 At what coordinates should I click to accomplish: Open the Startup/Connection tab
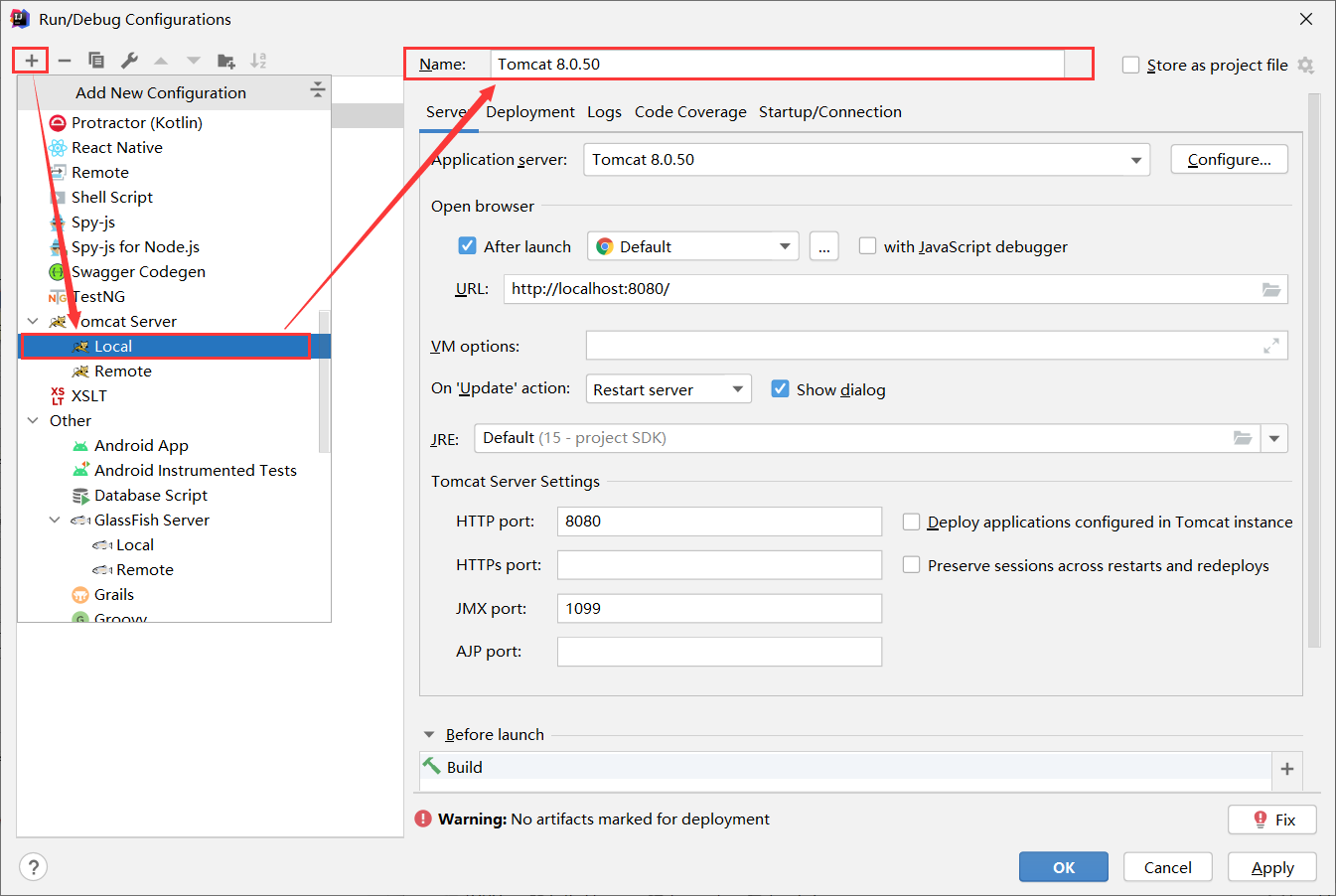click(829, 112)
